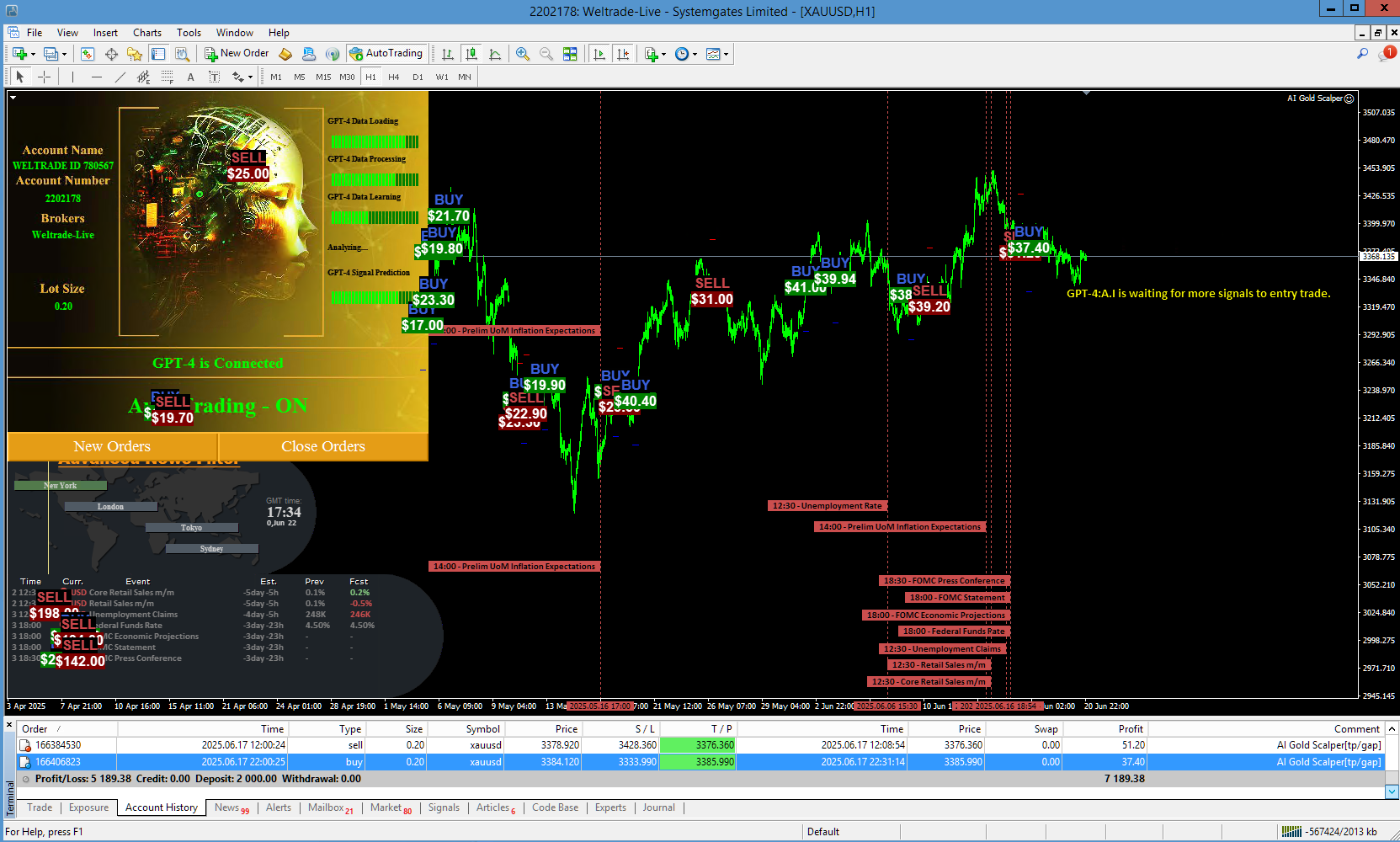
Task: Switch timeframe to H4
Action: tap(394, 77)
